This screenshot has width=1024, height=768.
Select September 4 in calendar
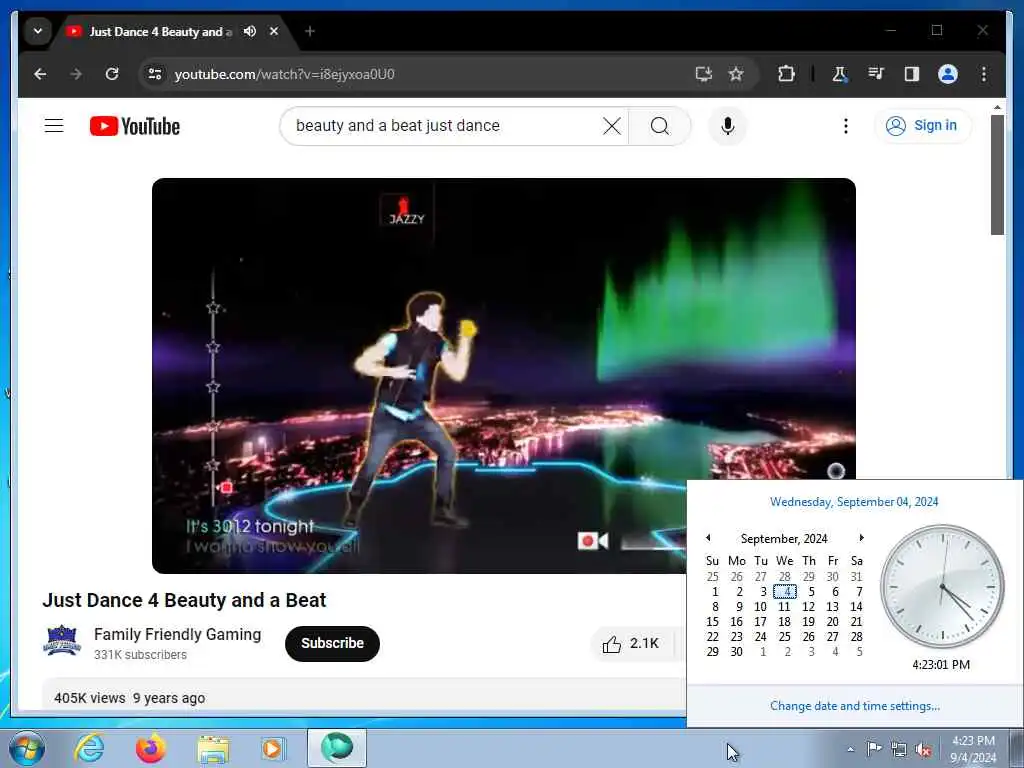coord(784,592)
